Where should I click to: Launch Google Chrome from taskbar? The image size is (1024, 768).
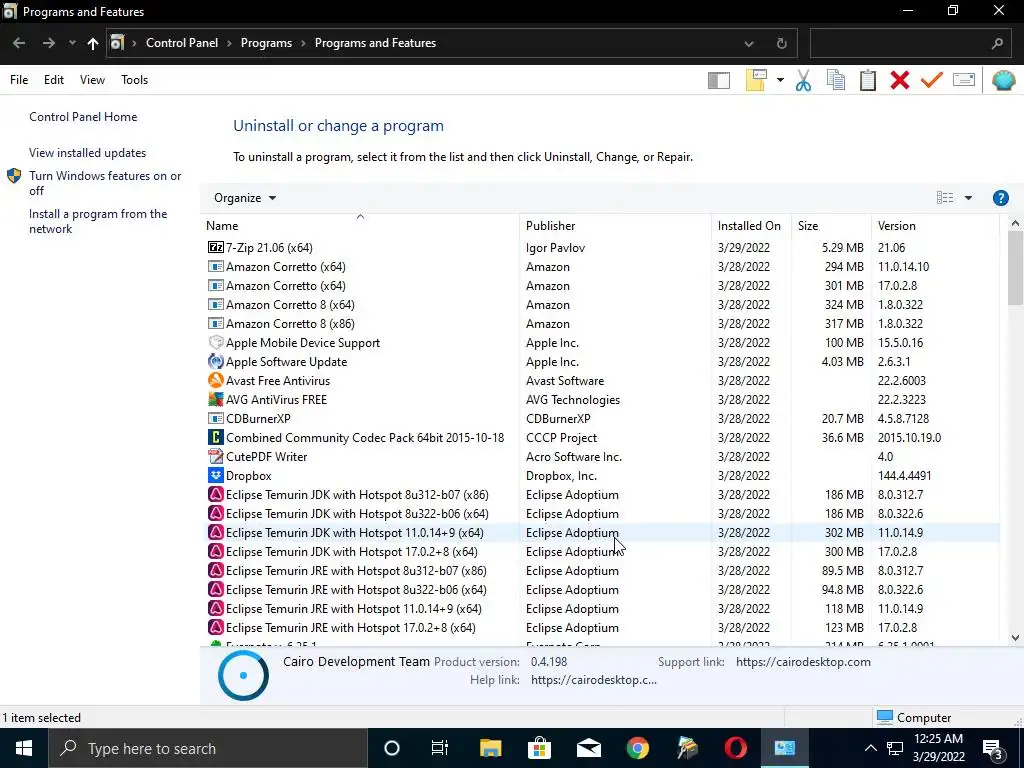click(x=637, y=748)
